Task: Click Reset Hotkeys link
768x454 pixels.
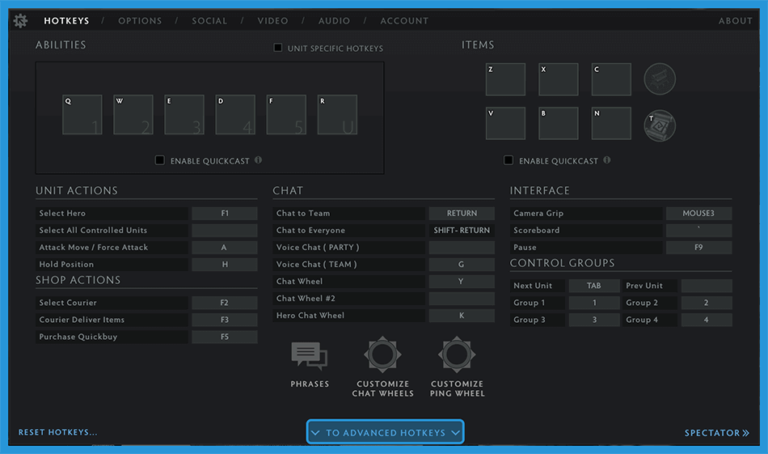Action: click(58, 432)
